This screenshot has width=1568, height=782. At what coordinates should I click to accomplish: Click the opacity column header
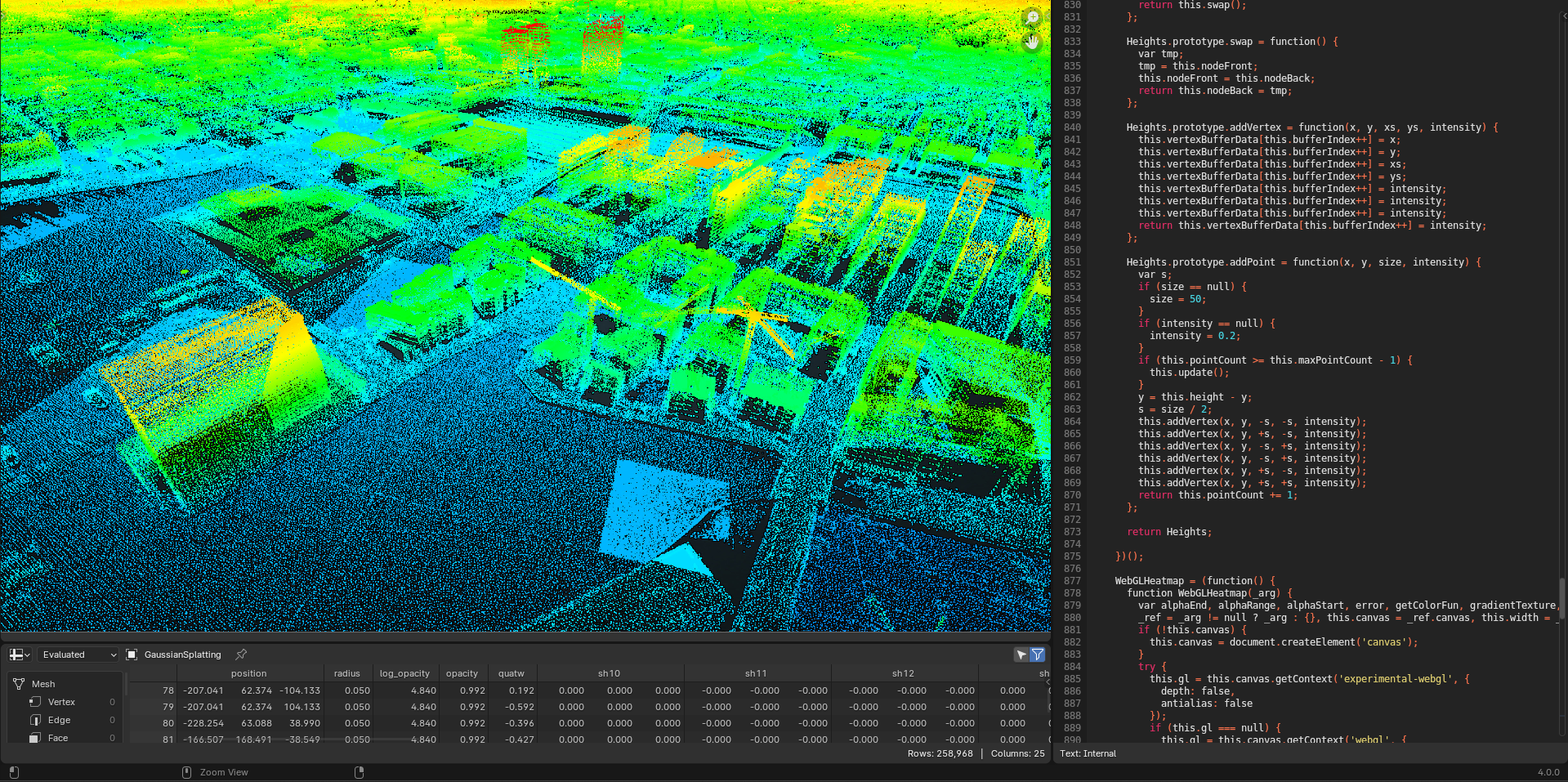462,673
